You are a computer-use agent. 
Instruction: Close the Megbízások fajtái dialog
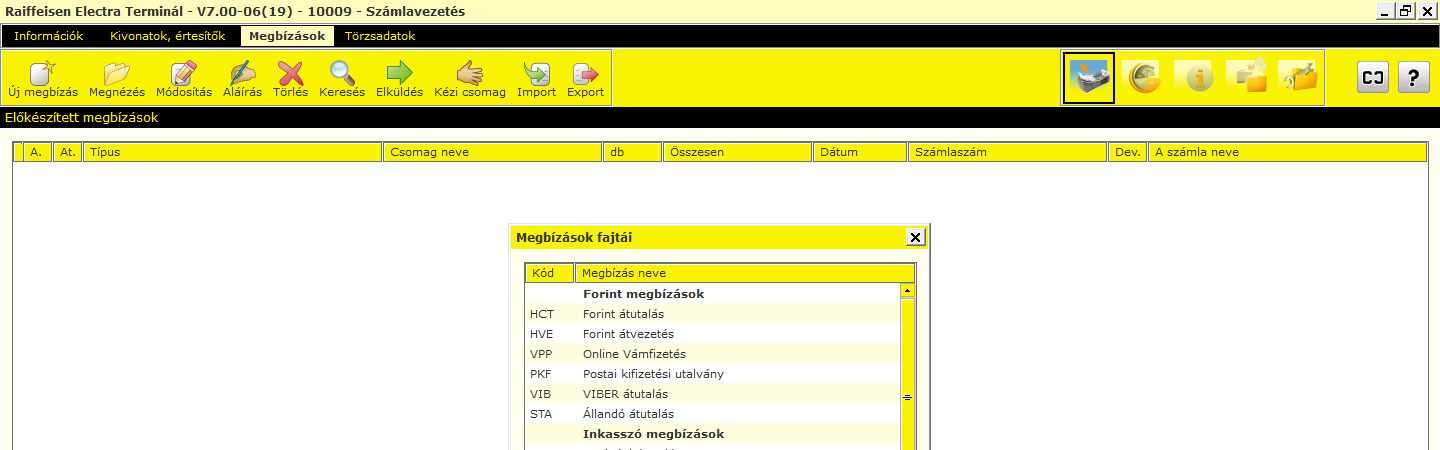pyautogui.click(x=915, y=237)
